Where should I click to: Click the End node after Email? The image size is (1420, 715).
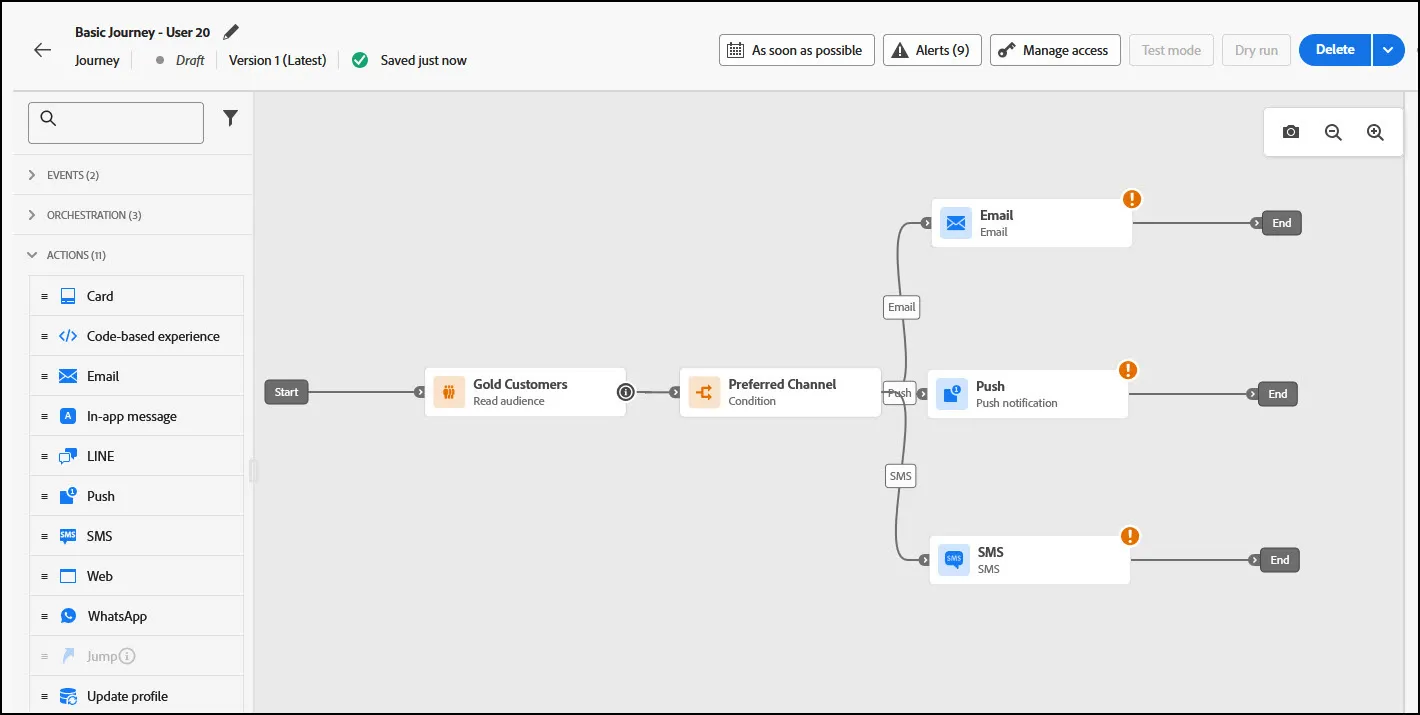pyautogui.click(x=1282, y=223)
